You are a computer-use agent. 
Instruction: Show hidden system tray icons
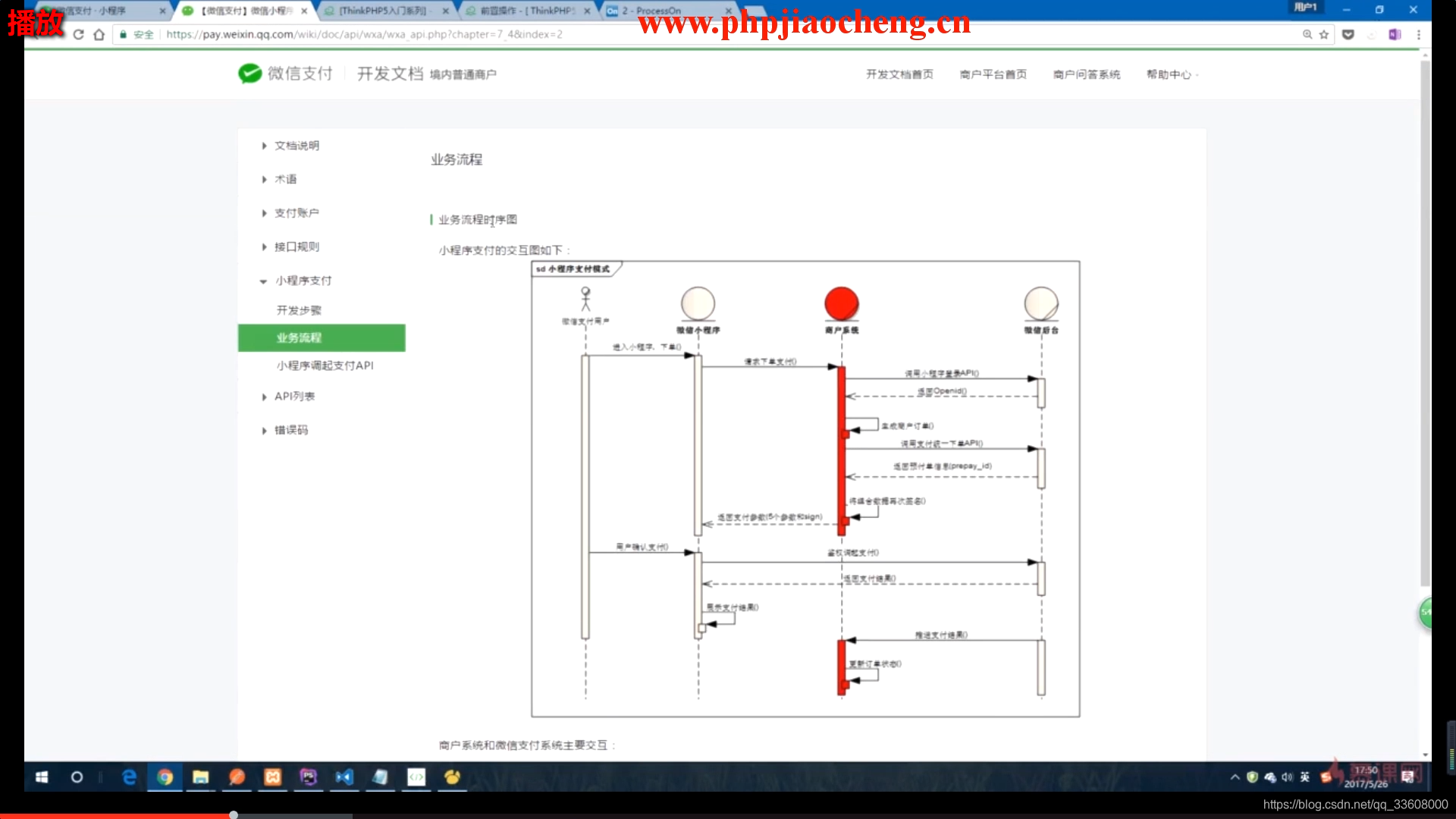point(1235,777)
